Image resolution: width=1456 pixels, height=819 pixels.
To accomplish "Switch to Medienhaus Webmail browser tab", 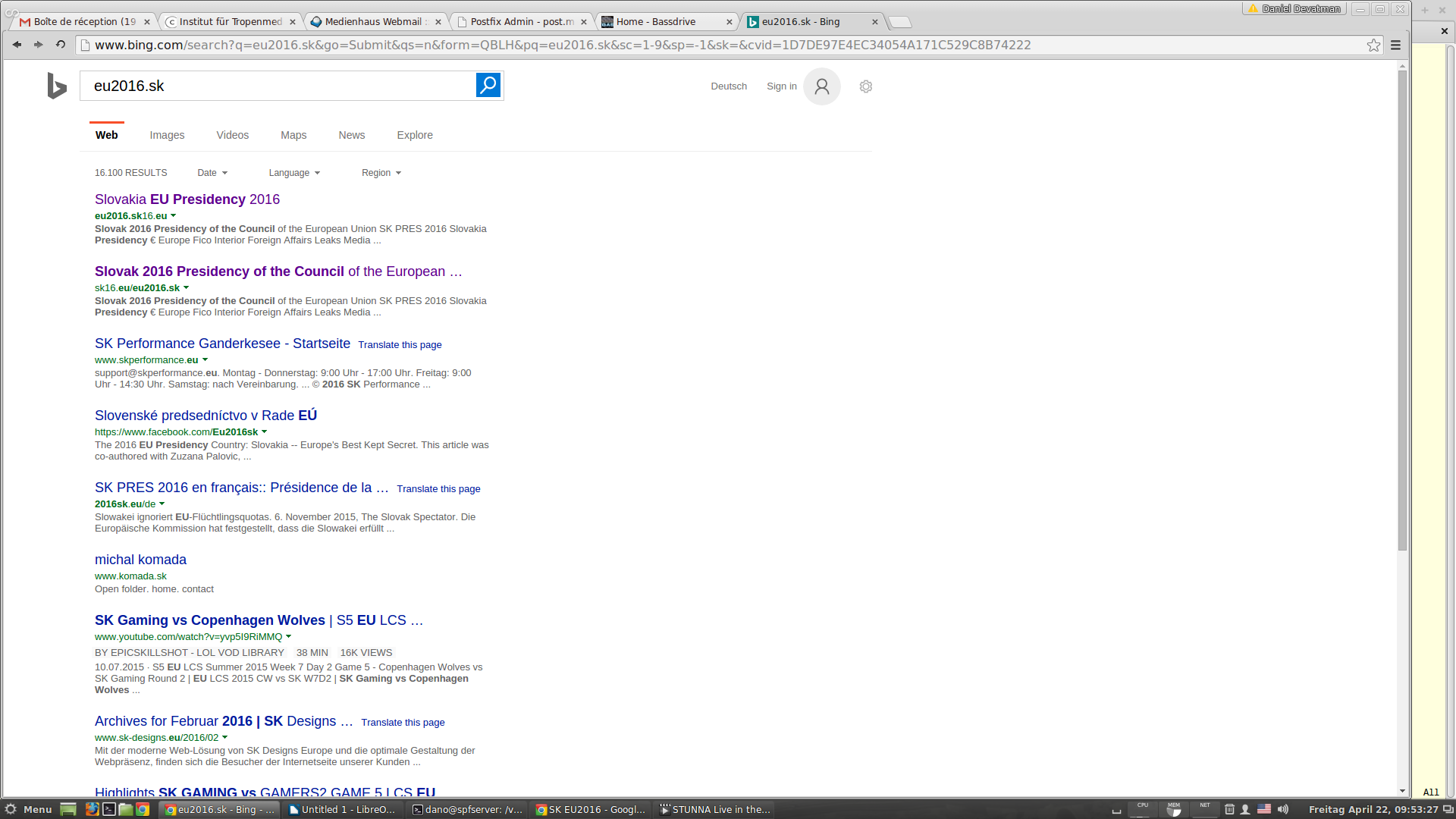I will pos(375,22).
